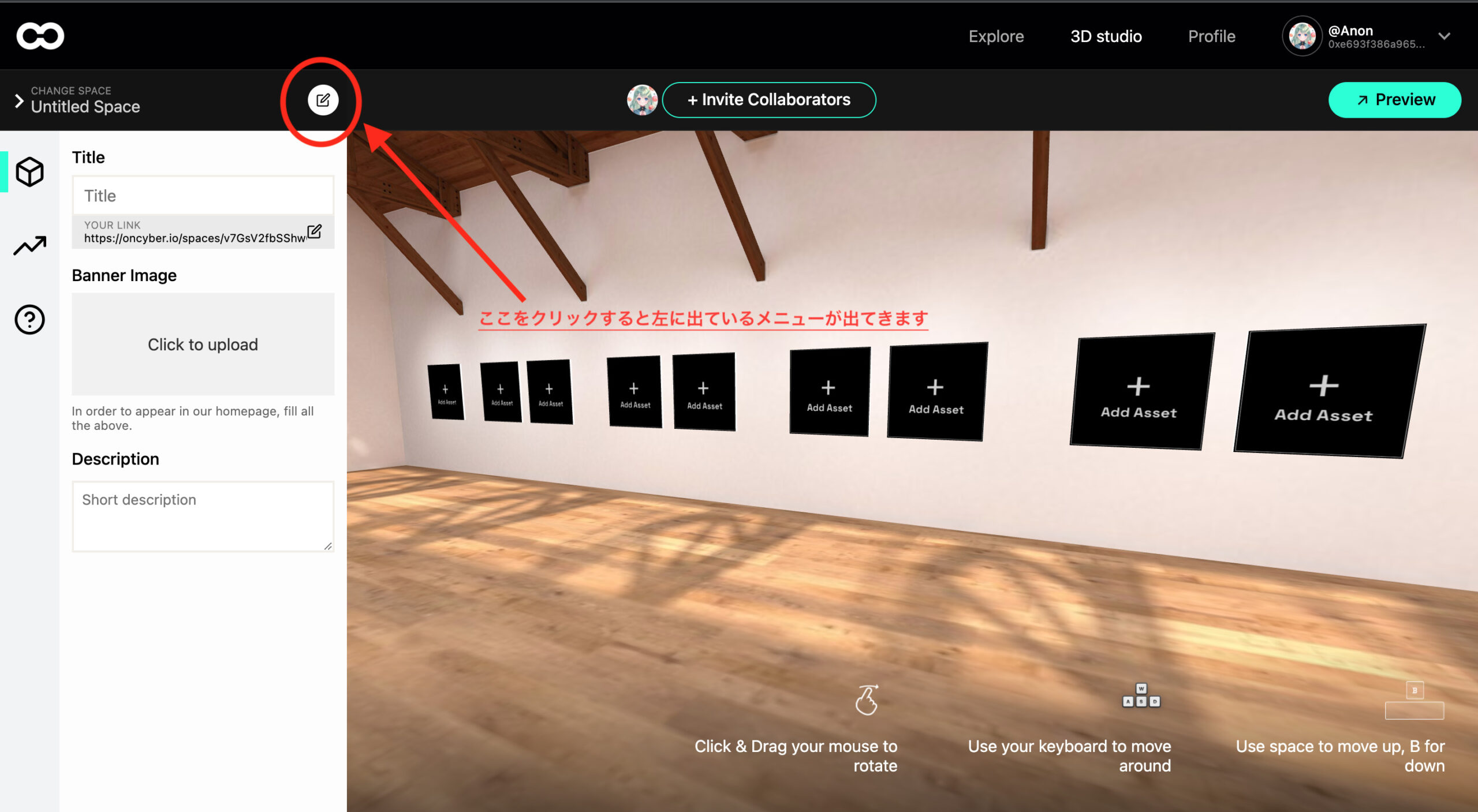Open the help question mark icon
Viewport: 1478px width, 812px height.
29,319
